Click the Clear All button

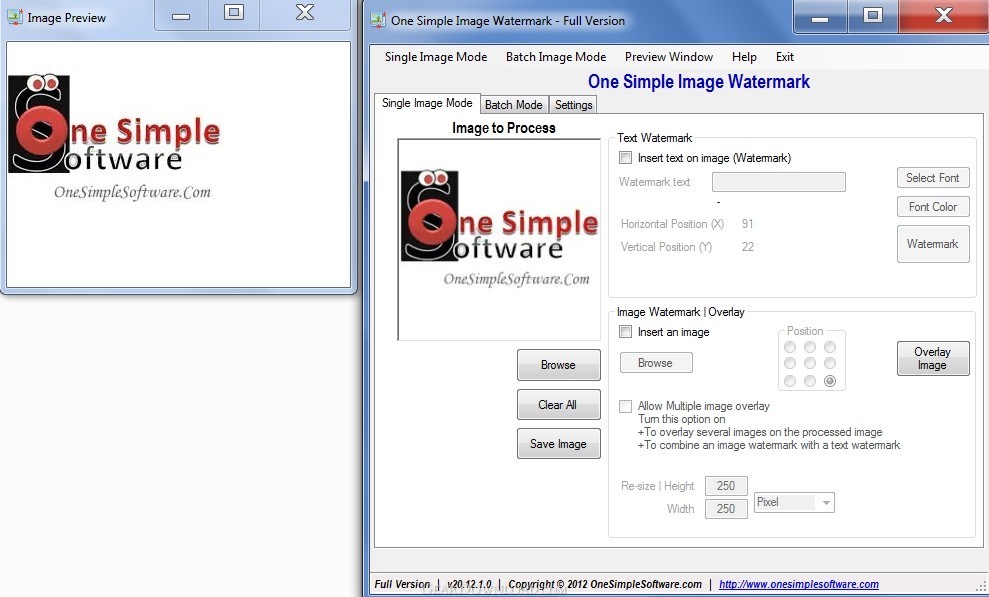558,405
